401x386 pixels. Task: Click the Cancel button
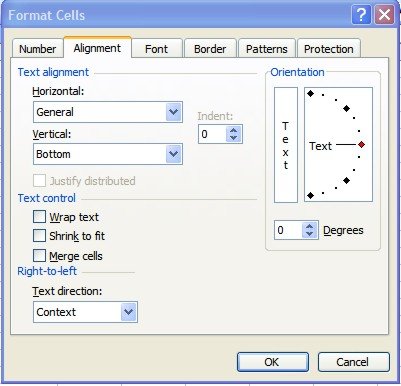[353, 362]
